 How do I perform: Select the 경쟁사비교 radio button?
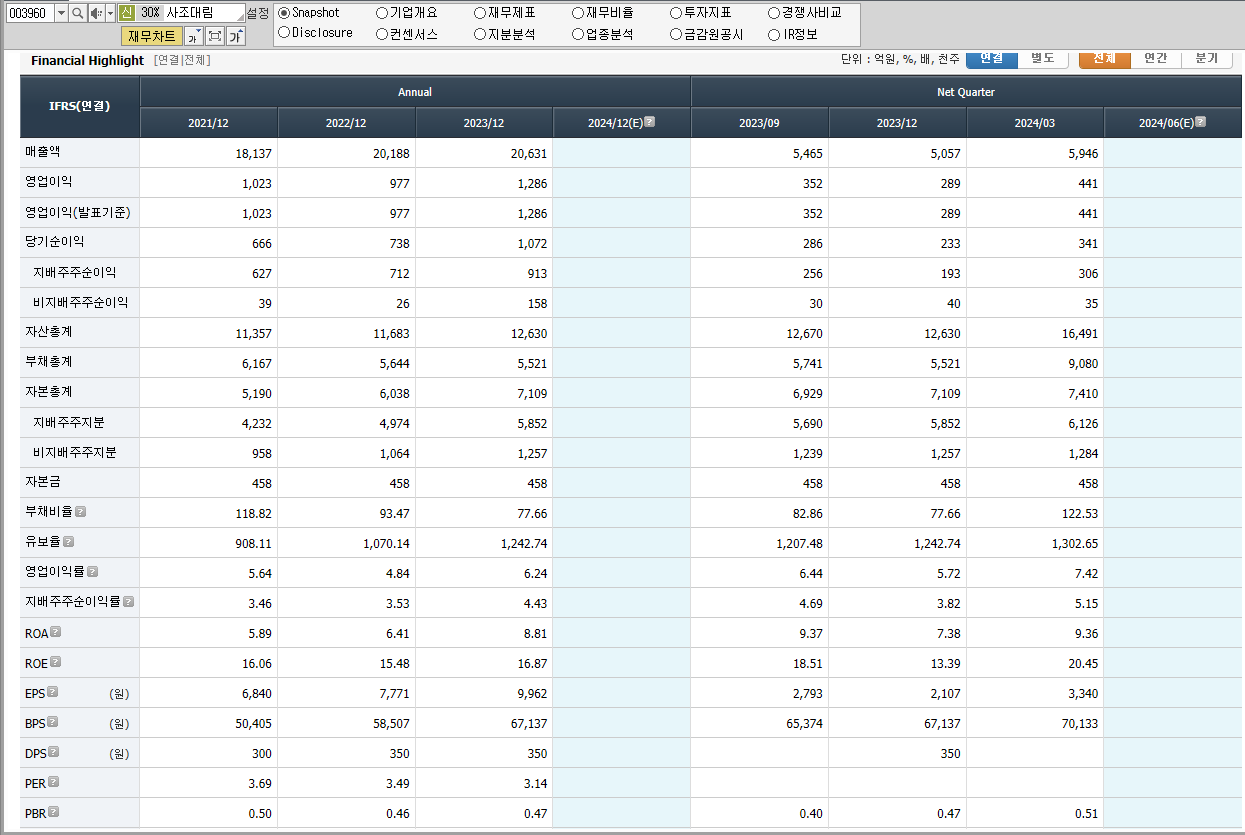tap(774, 13)
